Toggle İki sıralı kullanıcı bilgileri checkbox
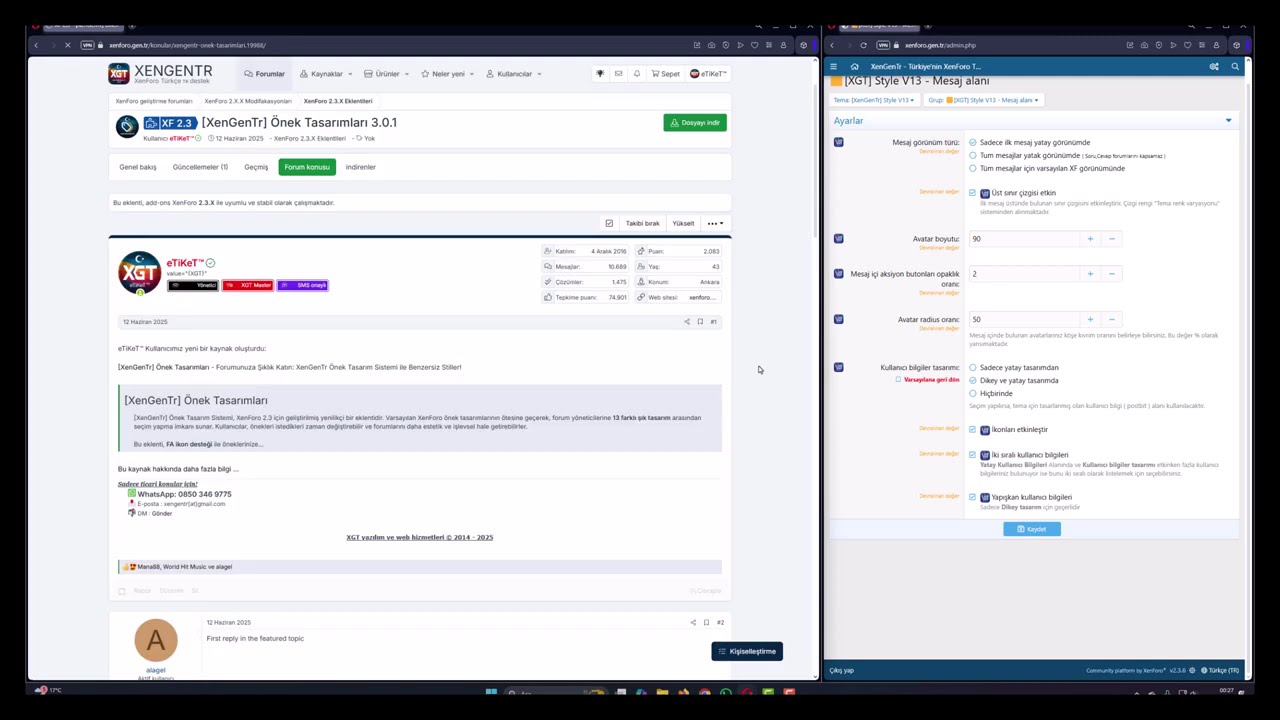1280x720 pixels. click(972, 455)
